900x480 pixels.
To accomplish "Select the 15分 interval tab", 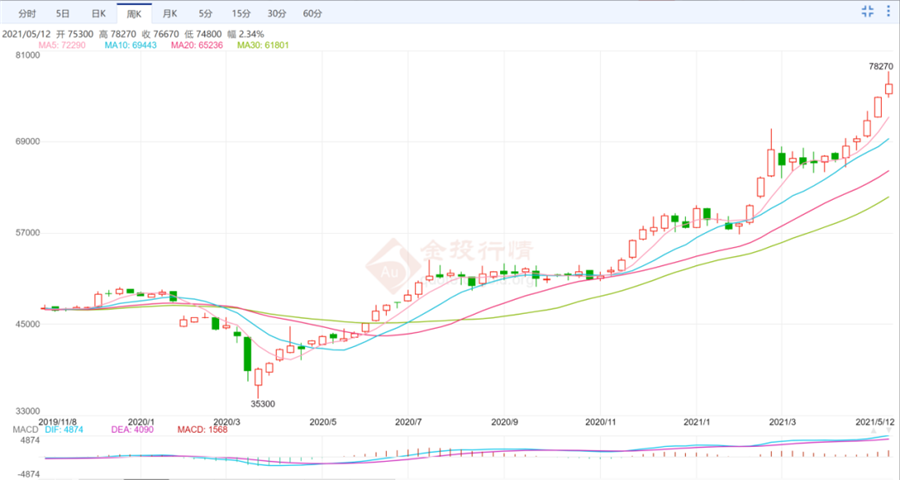I will point(240,14).
